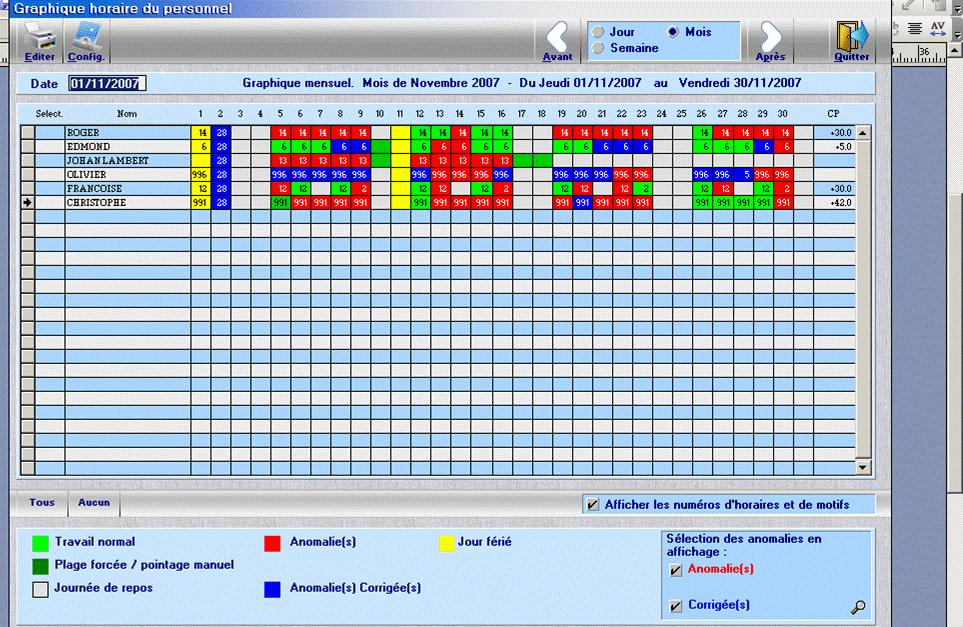Image resolution: width=963 pixels, height=627 pixels.
Task: Click the CP column header
Action: pyautogui.click(x=833, y=114)
